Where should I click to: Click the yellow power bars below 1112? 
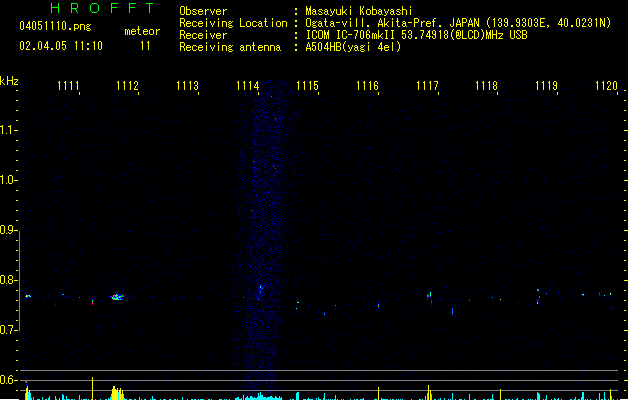click(117, 393)
